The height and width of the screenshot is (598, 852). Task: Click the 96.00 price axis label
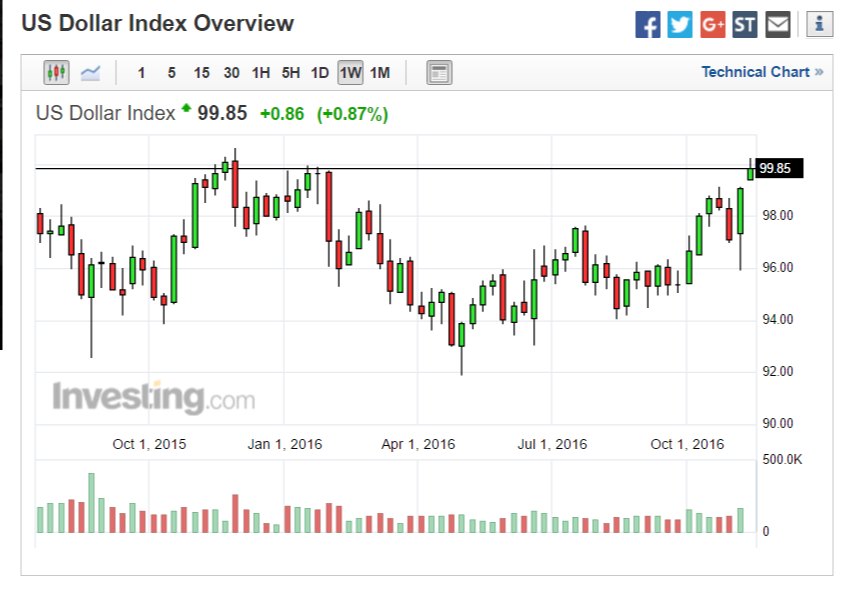coord(778,267)
